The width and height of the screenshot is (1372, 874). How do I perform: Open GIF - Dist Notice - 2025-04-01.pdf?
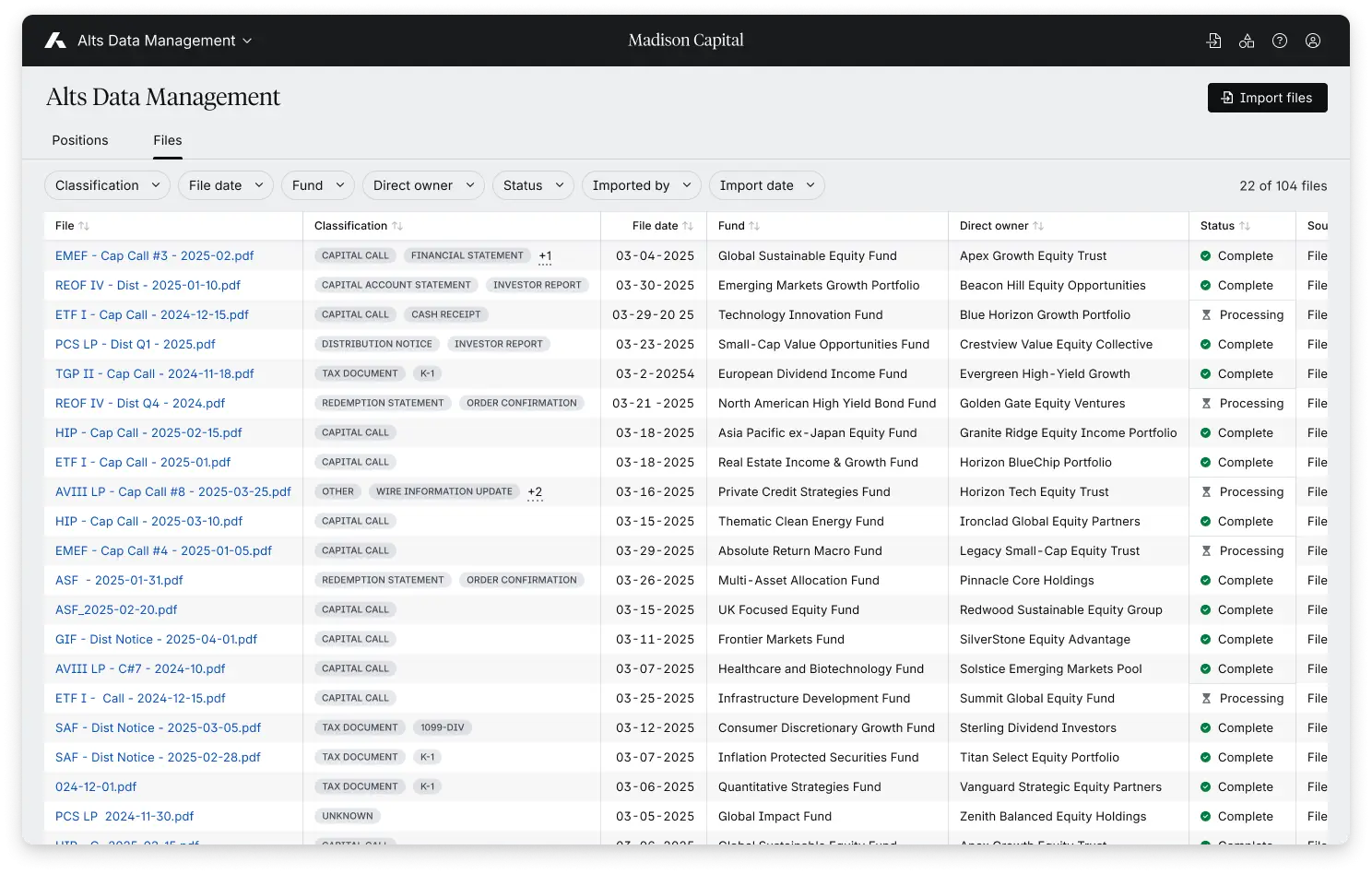pyautogui.click(x=156, y=640)
